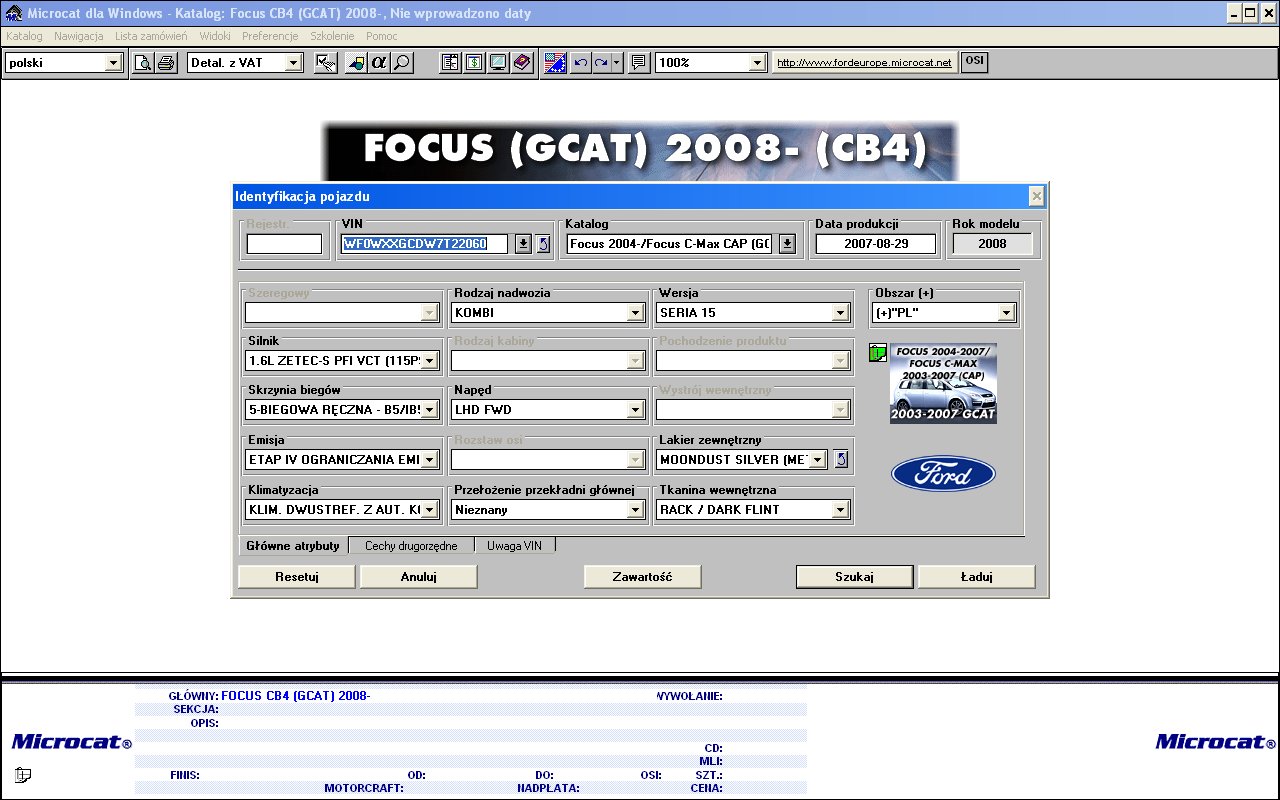Open the 100% zoom dropdown
1280x800 pixels.
coord(758,63)
